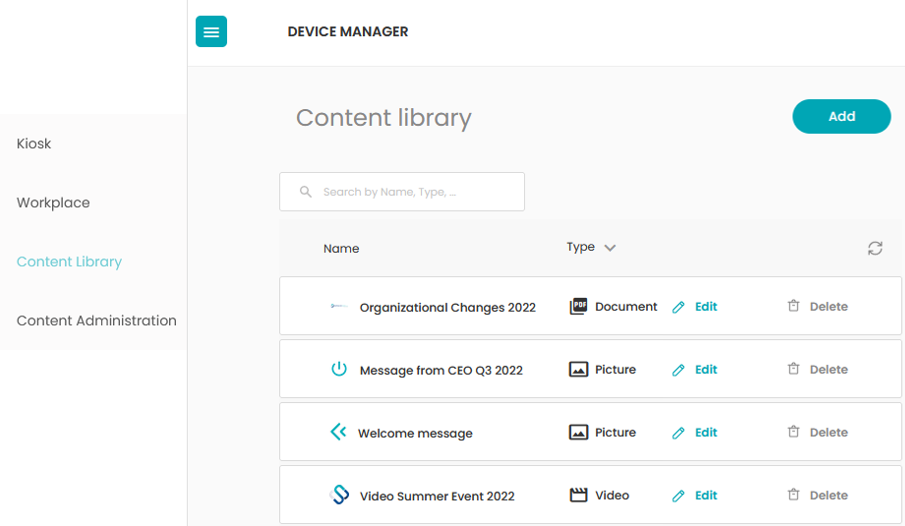
Task: Click the PDF document type icon
Action: (578, 306)
